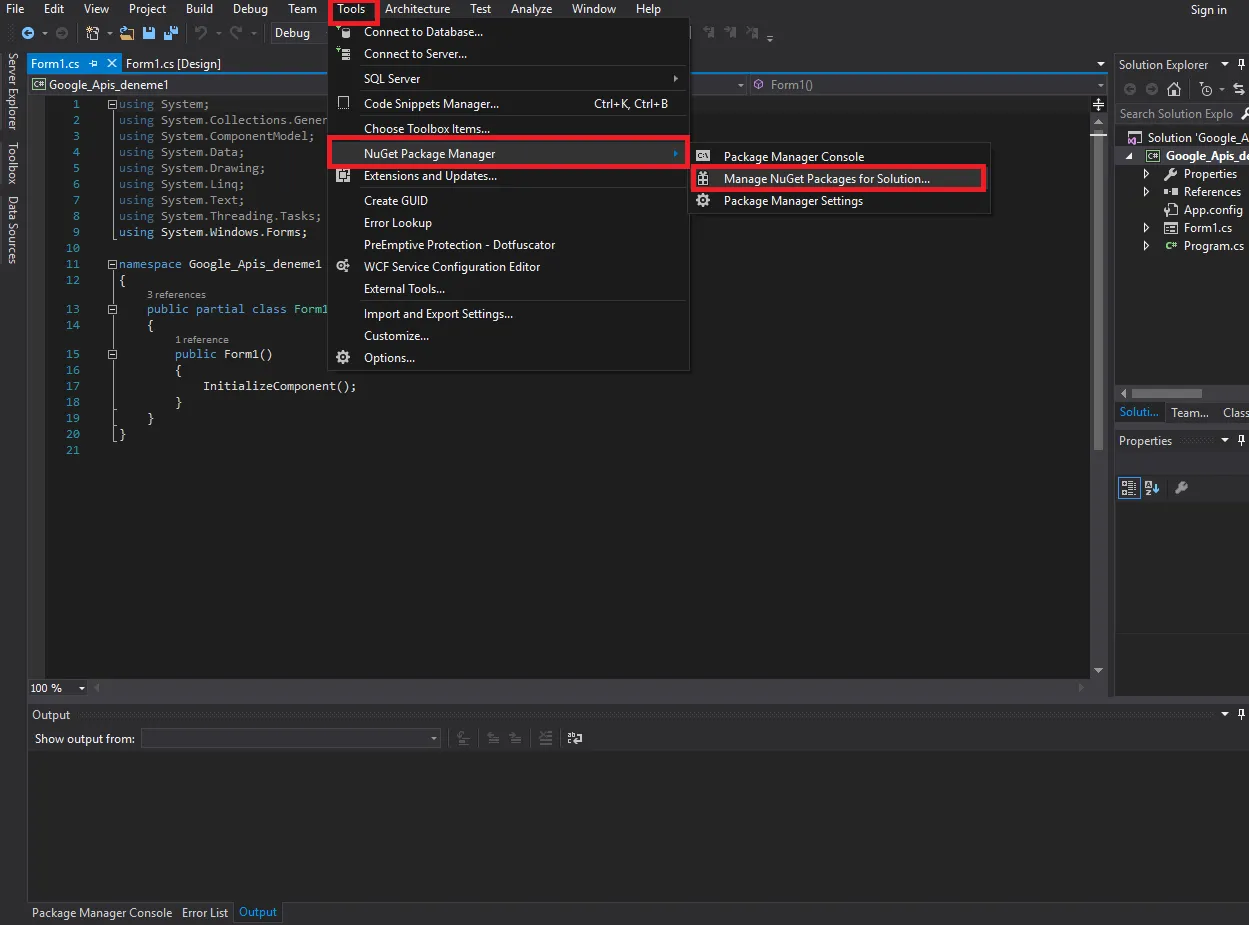Screen dimensions: 1249x925
Task: Click the Redo toolbar icon
Action: (x=236, y=33)
